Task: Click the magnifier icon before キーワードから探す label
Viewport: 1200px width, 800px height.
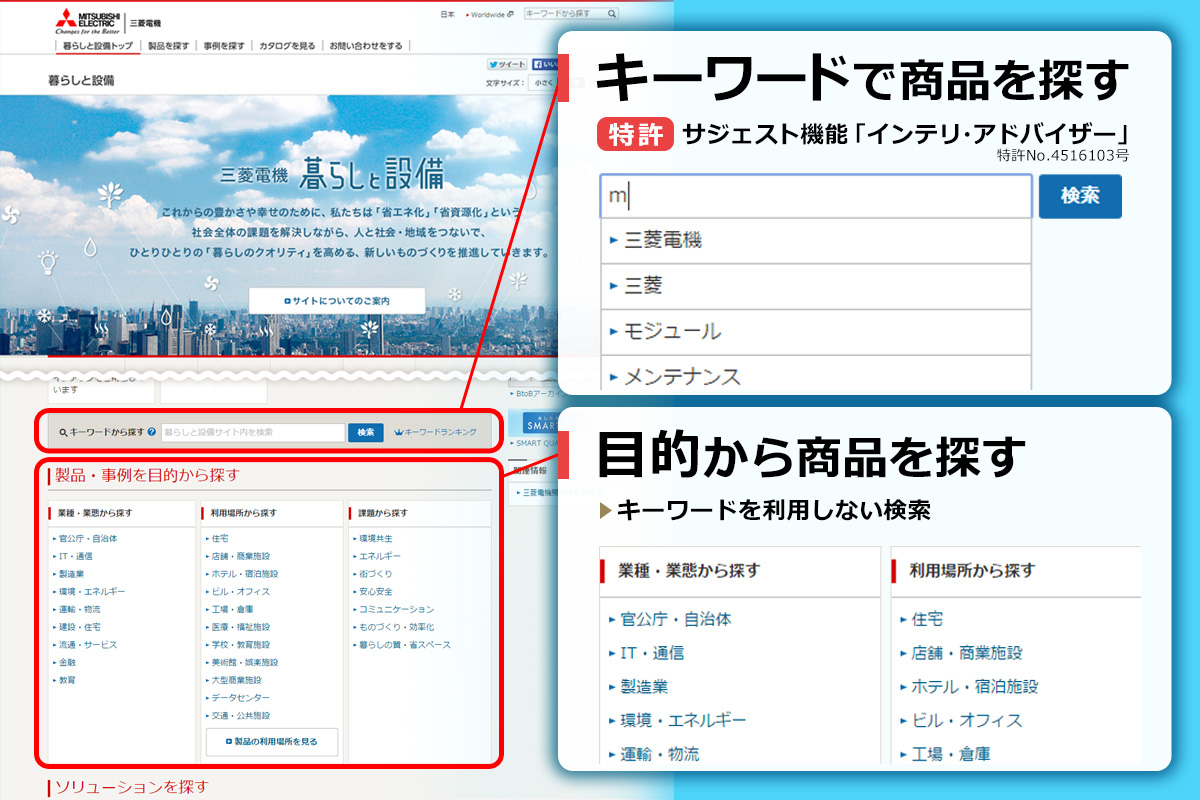Action: tap(63, 432)
